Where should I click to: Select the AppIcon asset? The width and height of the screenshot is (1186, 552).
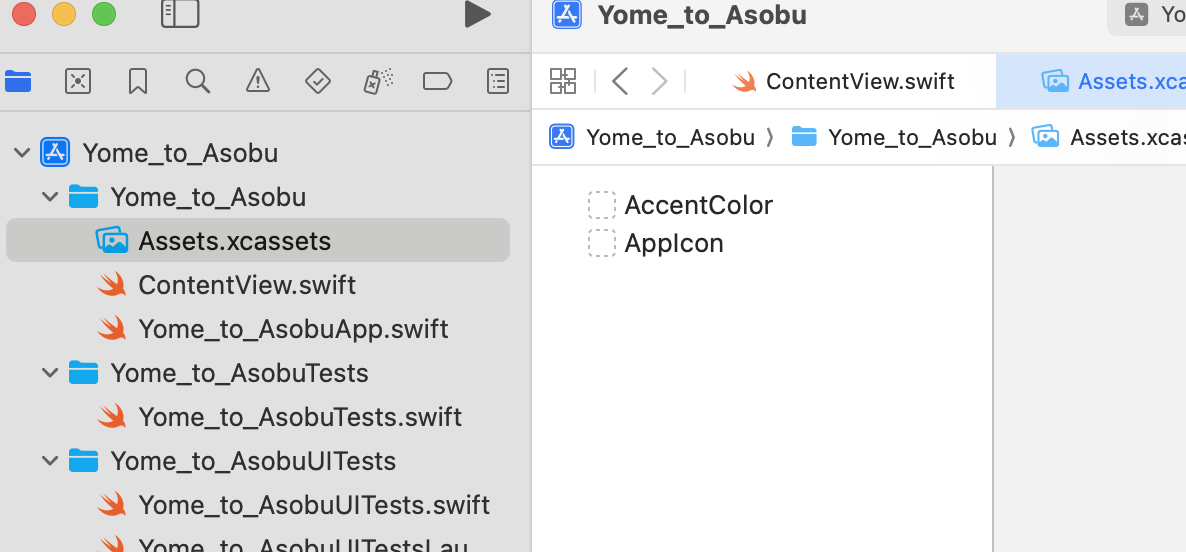coord(673,243)
